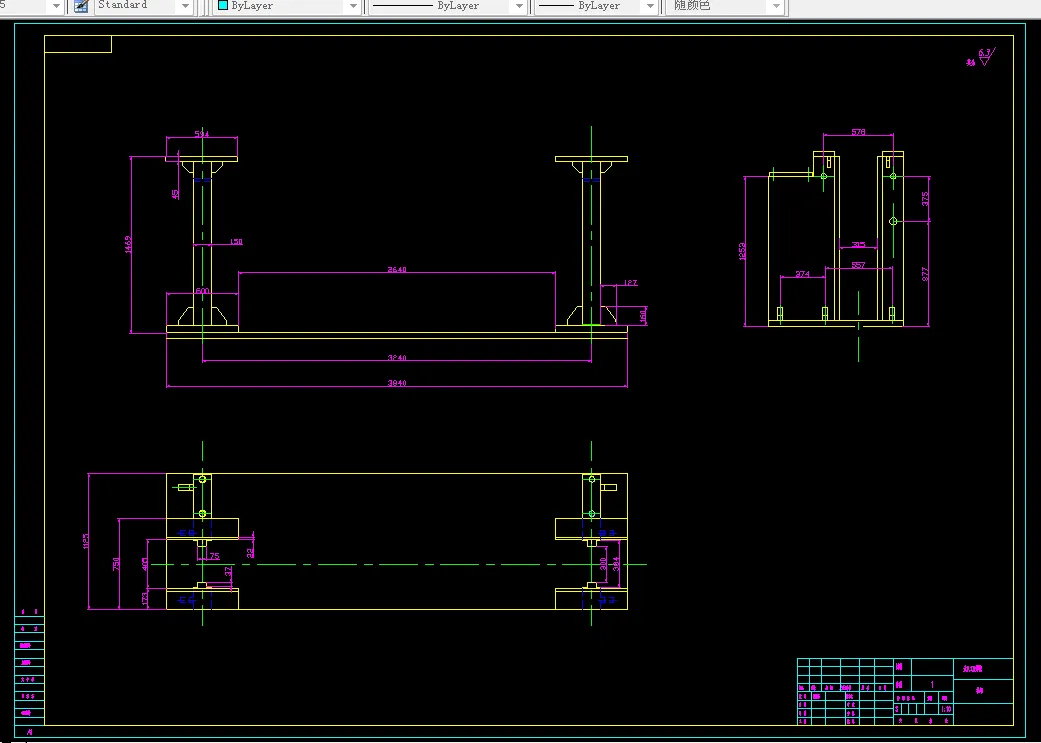Select the 173 vertical dimension text

coord(145,598)
